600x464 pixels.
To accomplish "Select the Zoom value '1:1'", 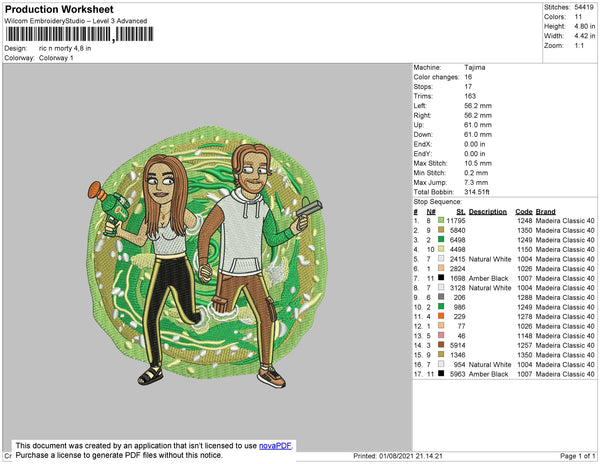I will click(579, 46).
